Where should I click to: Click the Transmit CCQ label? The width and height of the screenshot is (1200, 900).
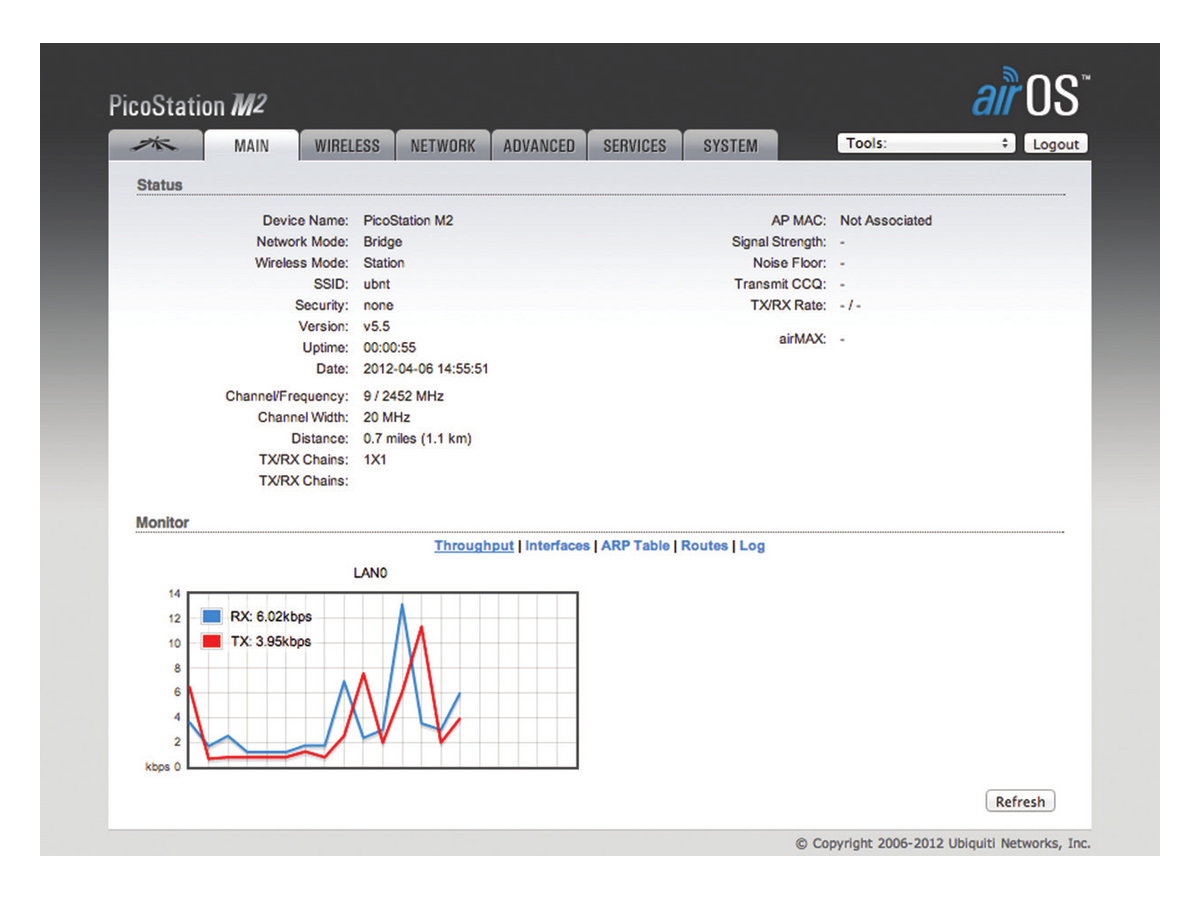[781, 284]
